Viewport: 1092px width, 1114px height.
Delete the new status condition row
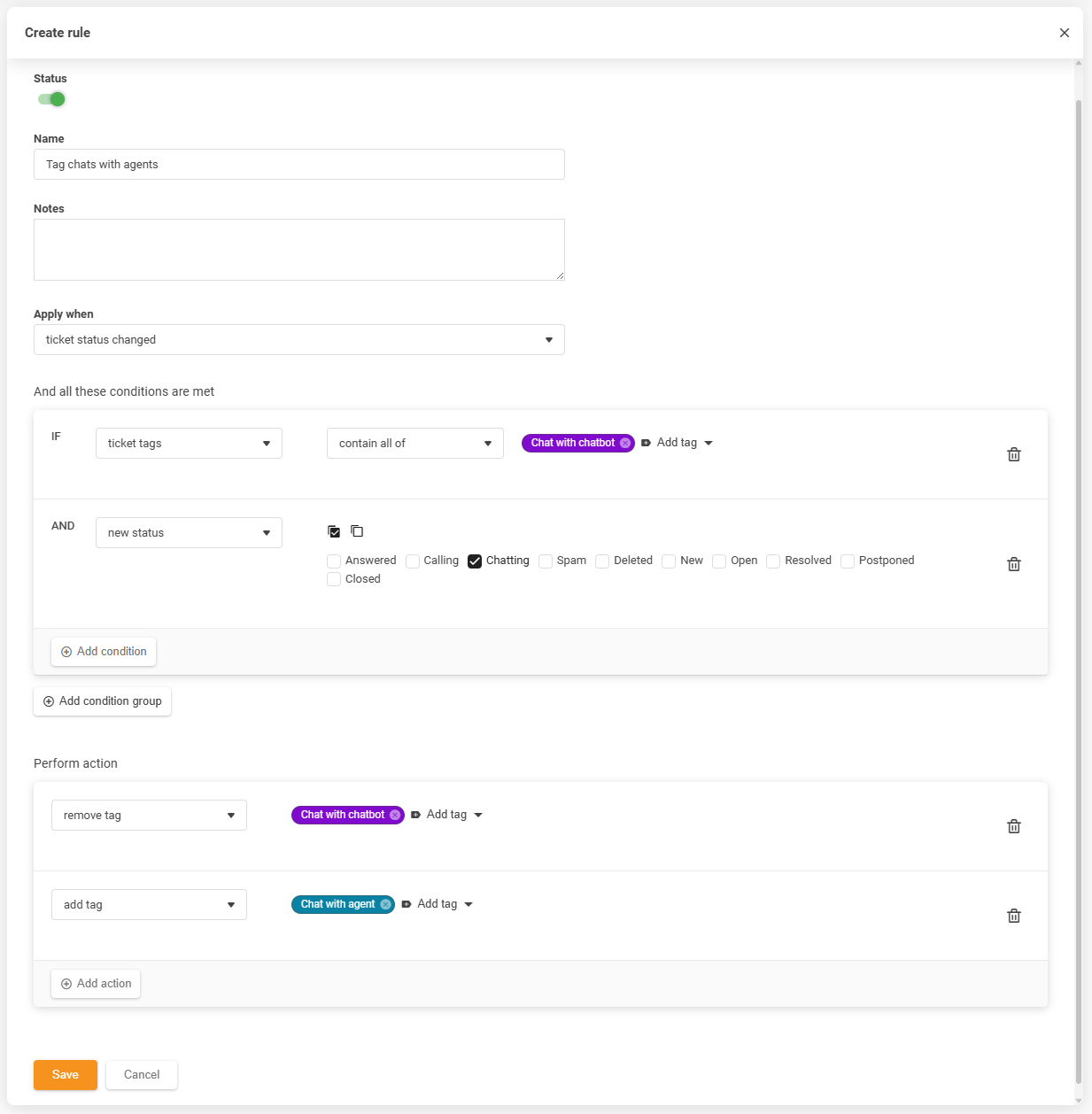(x=1014, y=564)
